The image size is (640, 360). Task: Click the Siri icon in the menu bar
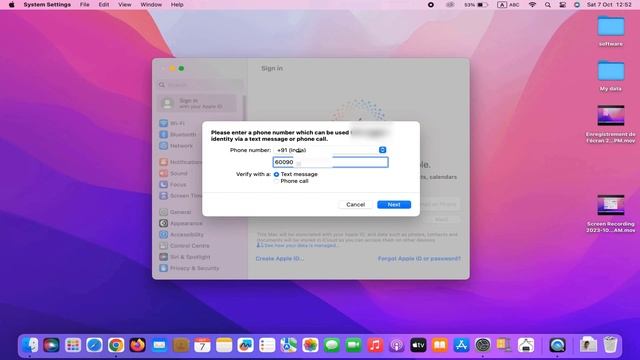pos(577,5)
